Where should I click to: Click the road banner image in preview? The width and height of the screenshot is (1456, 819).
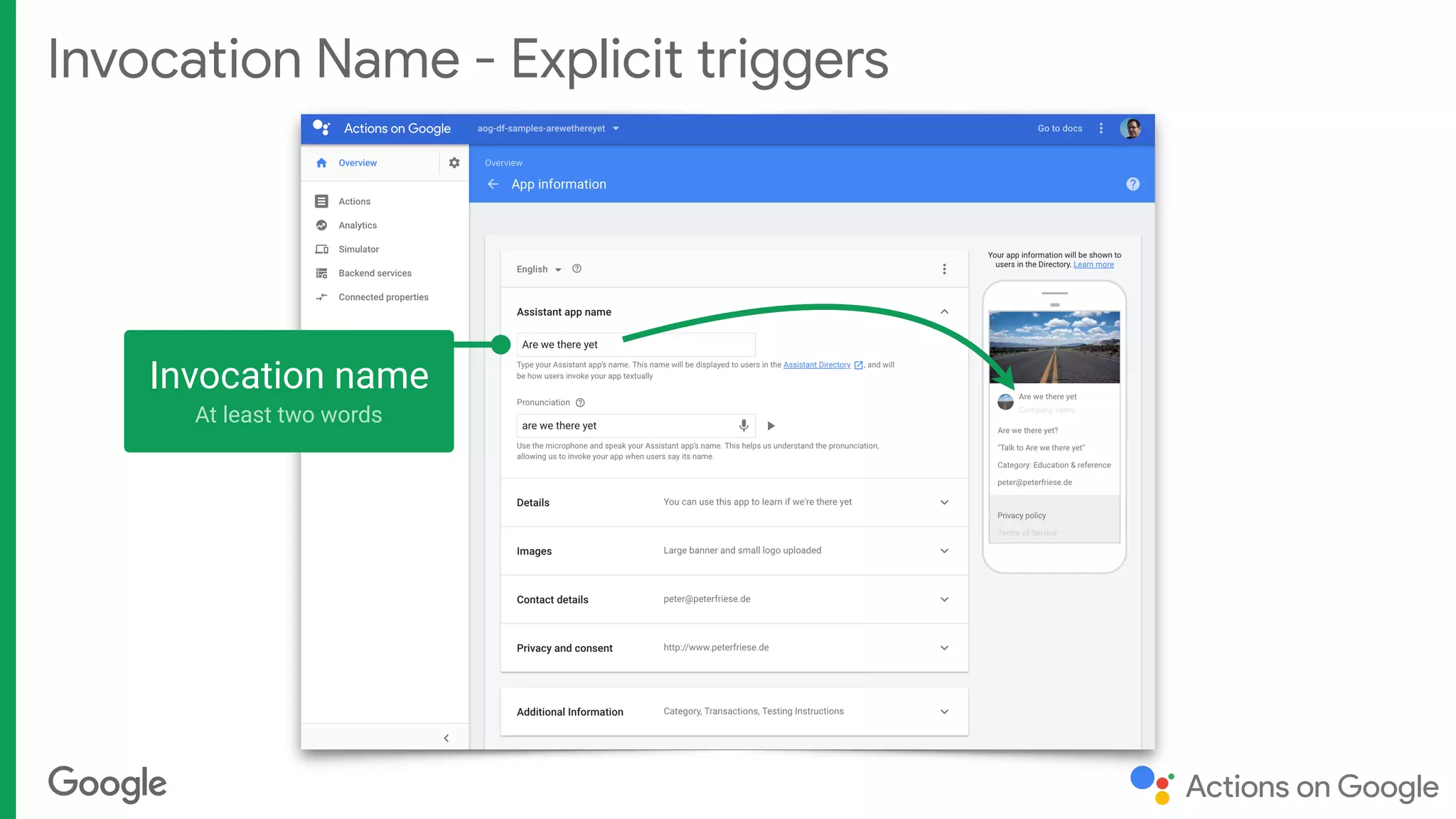coord(1054,347)
